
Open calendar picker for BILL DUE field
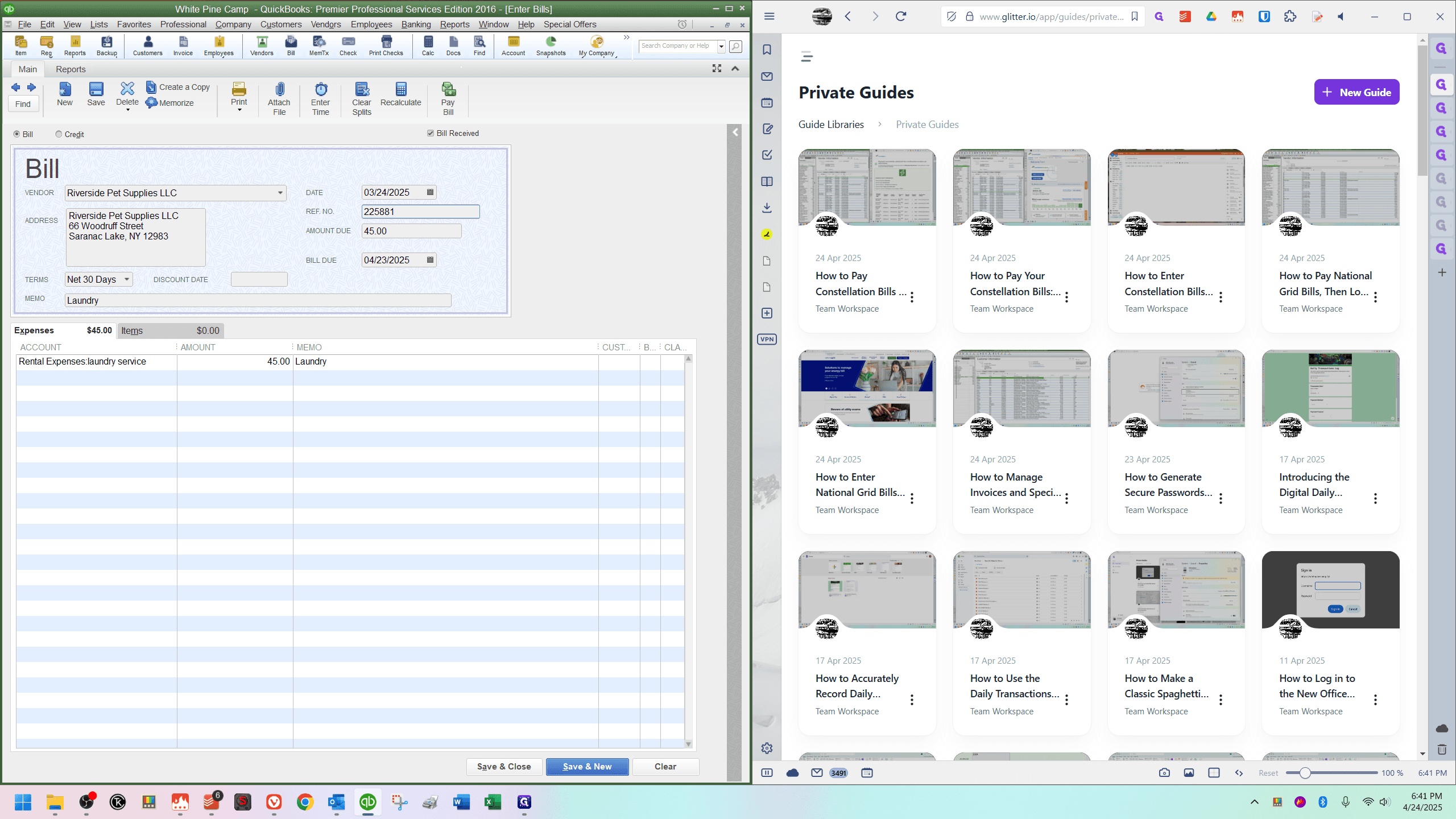[x=430, y=260]
